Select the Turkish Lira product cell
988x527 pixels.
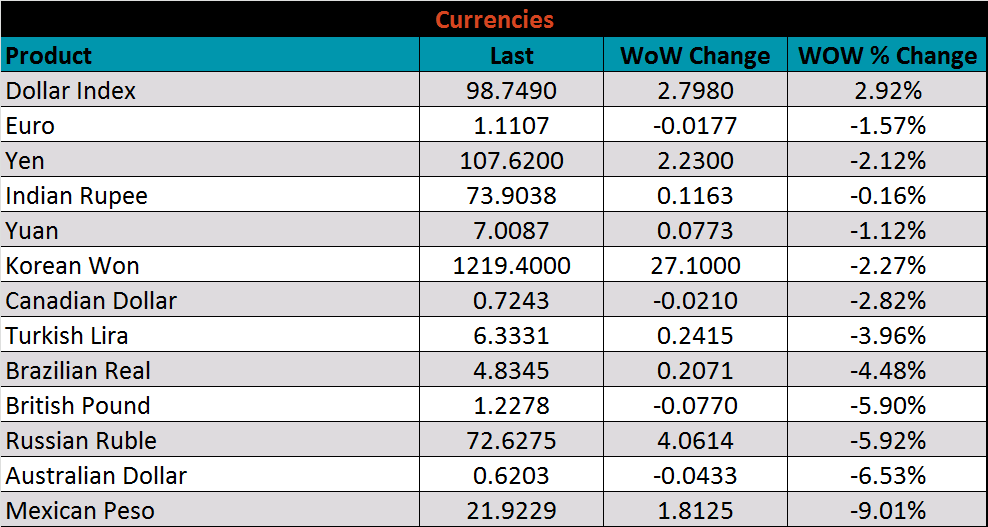click(x=67, y=336)
